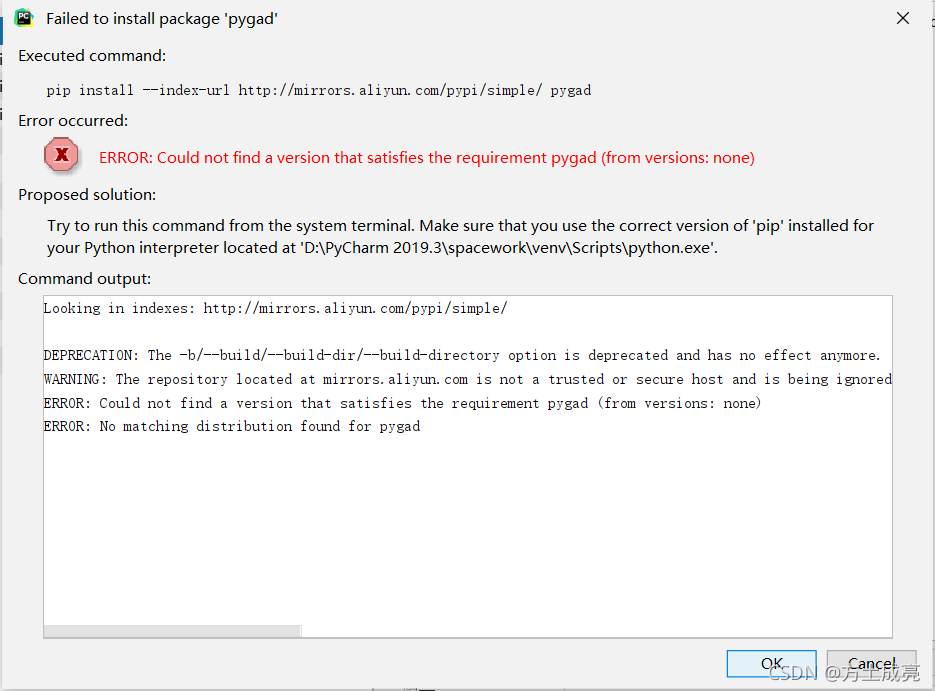
Task: Click the pip install command text
Action: [318, 90]
